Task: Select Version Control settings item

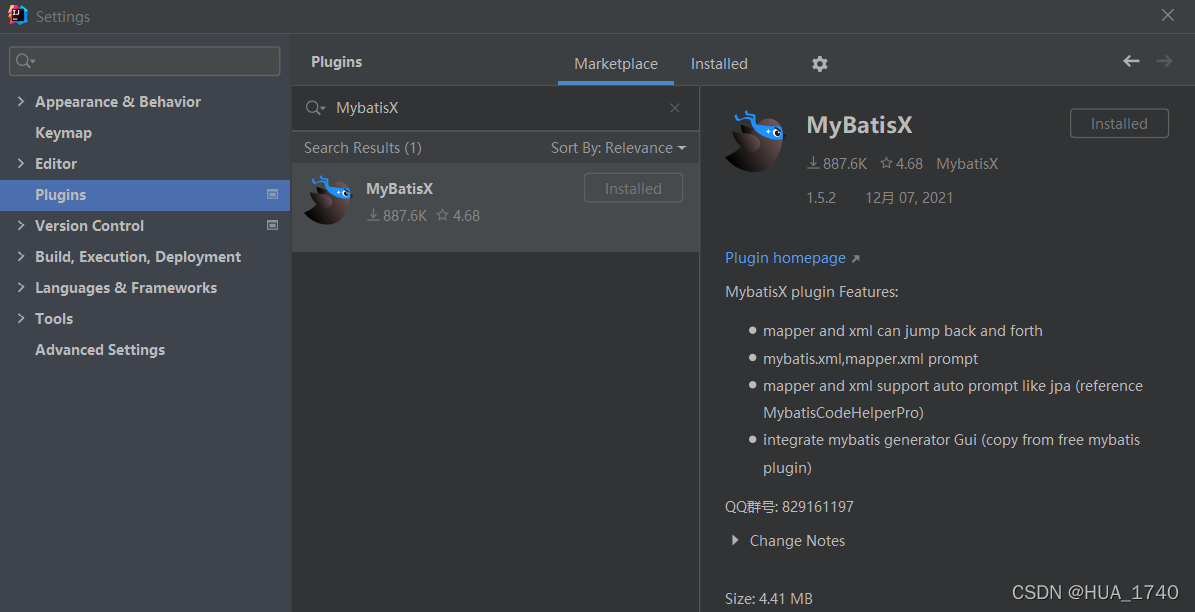Action: [x=89, y=226]
